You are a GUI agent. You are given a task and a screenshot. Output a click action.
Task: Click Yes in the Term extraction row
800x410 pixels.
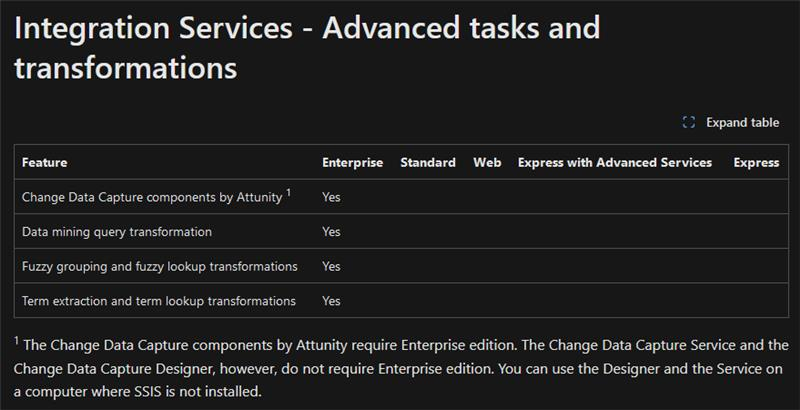click(x=331, y=301)
